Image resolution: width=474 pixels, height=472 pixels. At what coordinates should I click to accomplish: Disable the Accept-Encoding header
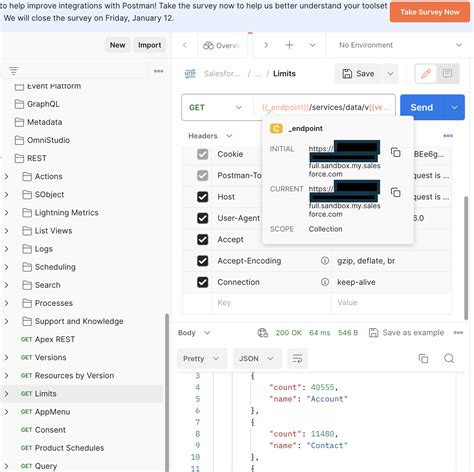pos(203,261)
